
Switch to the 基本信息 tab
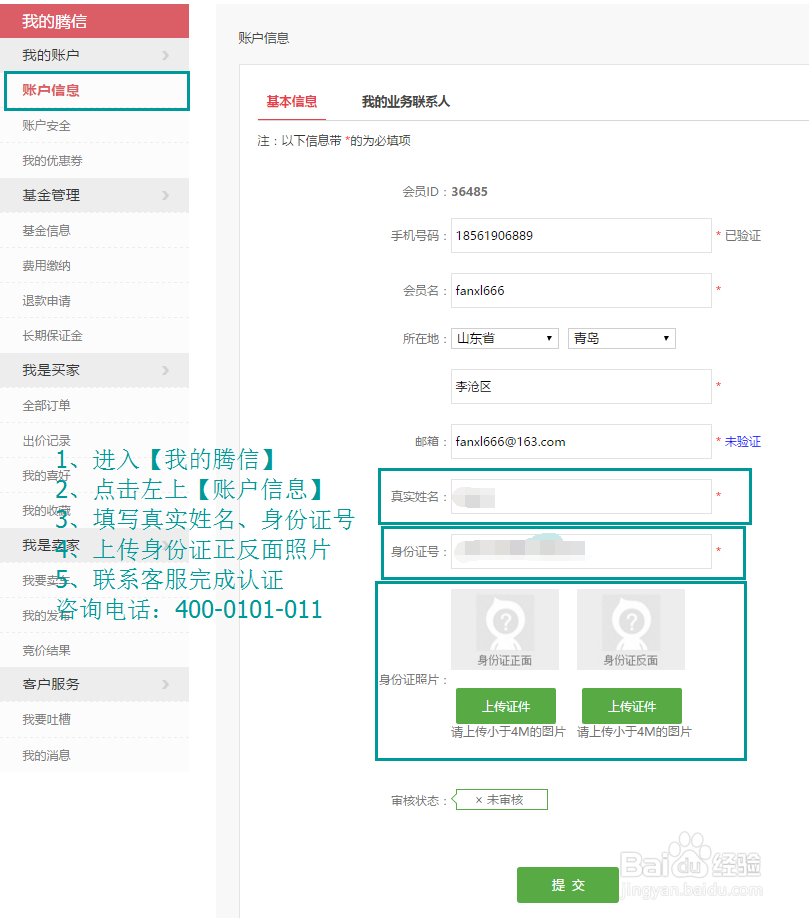pyautogui.click(x=290, y=101)
